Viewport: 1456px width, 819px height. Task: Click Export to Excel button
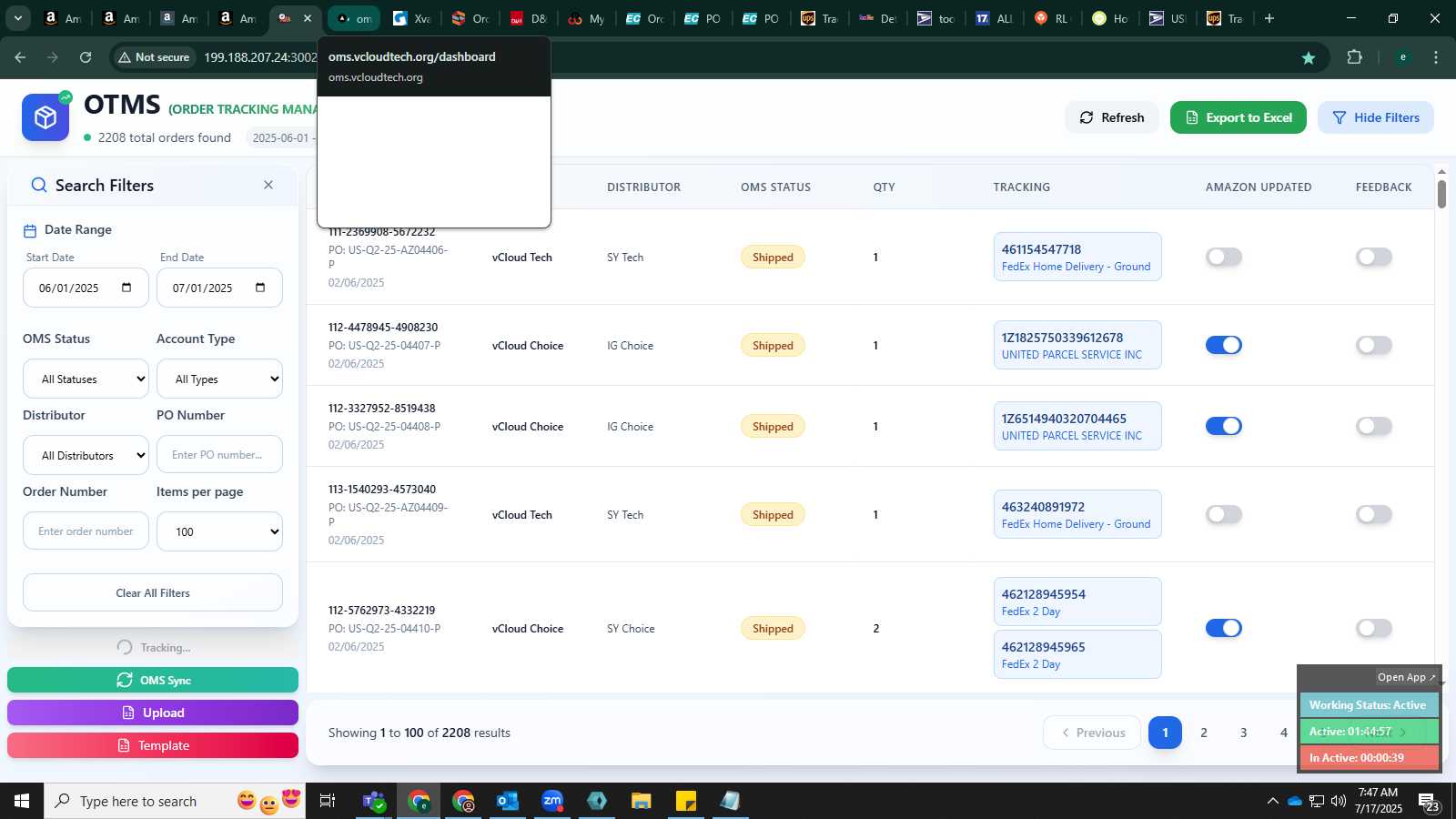click(1239, 117)
